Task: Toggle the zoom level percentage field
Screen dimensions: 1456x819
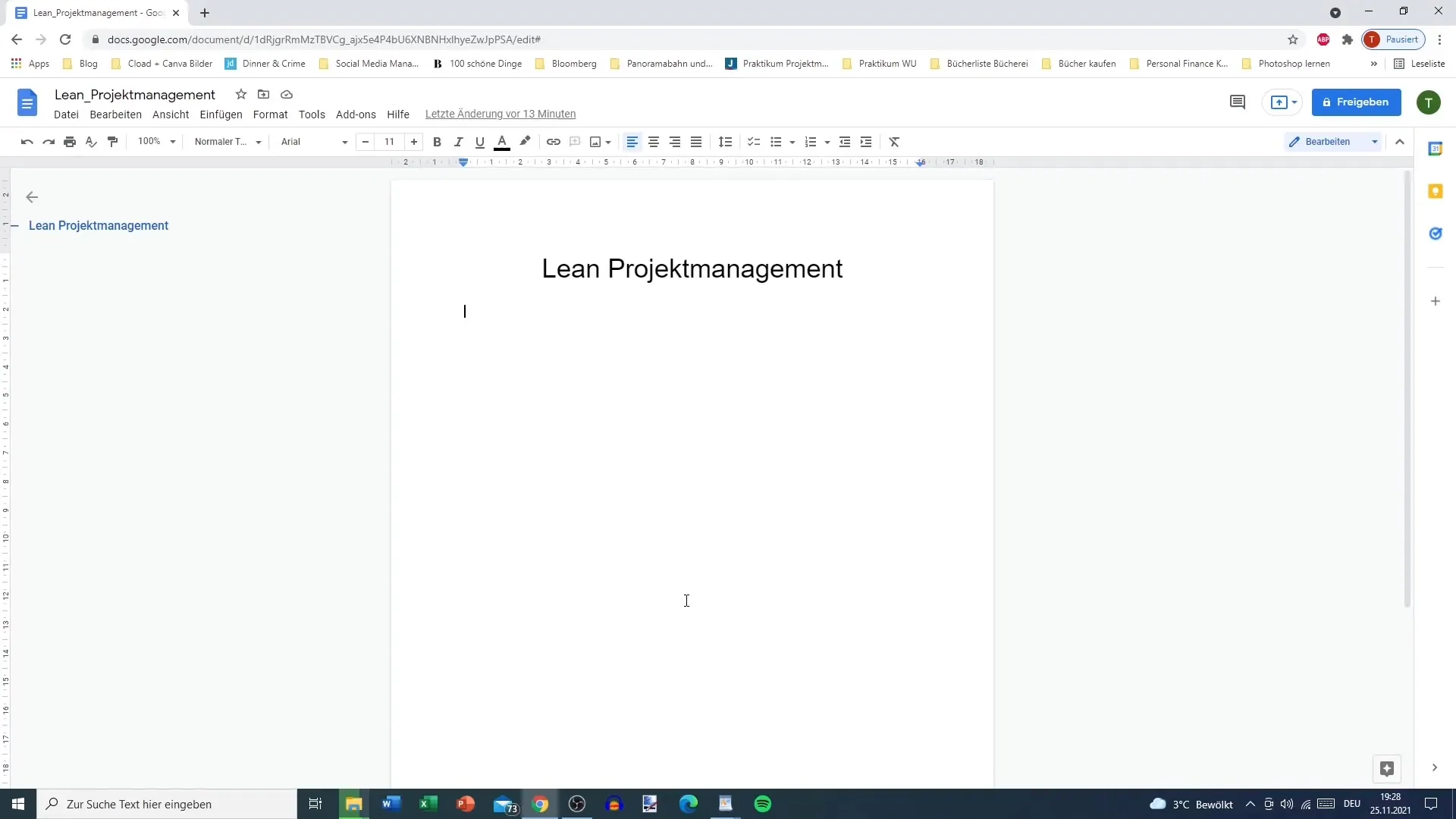Action: pyautogui.click(x=154, y=141)
